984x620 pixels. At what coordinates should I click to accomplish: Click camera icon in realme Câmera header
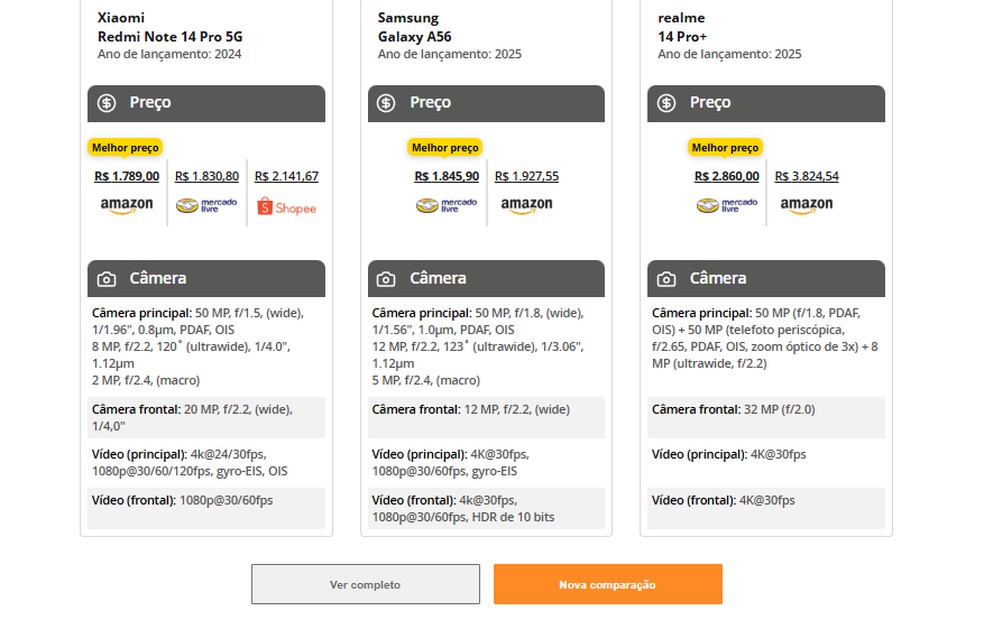coord(667,279)
